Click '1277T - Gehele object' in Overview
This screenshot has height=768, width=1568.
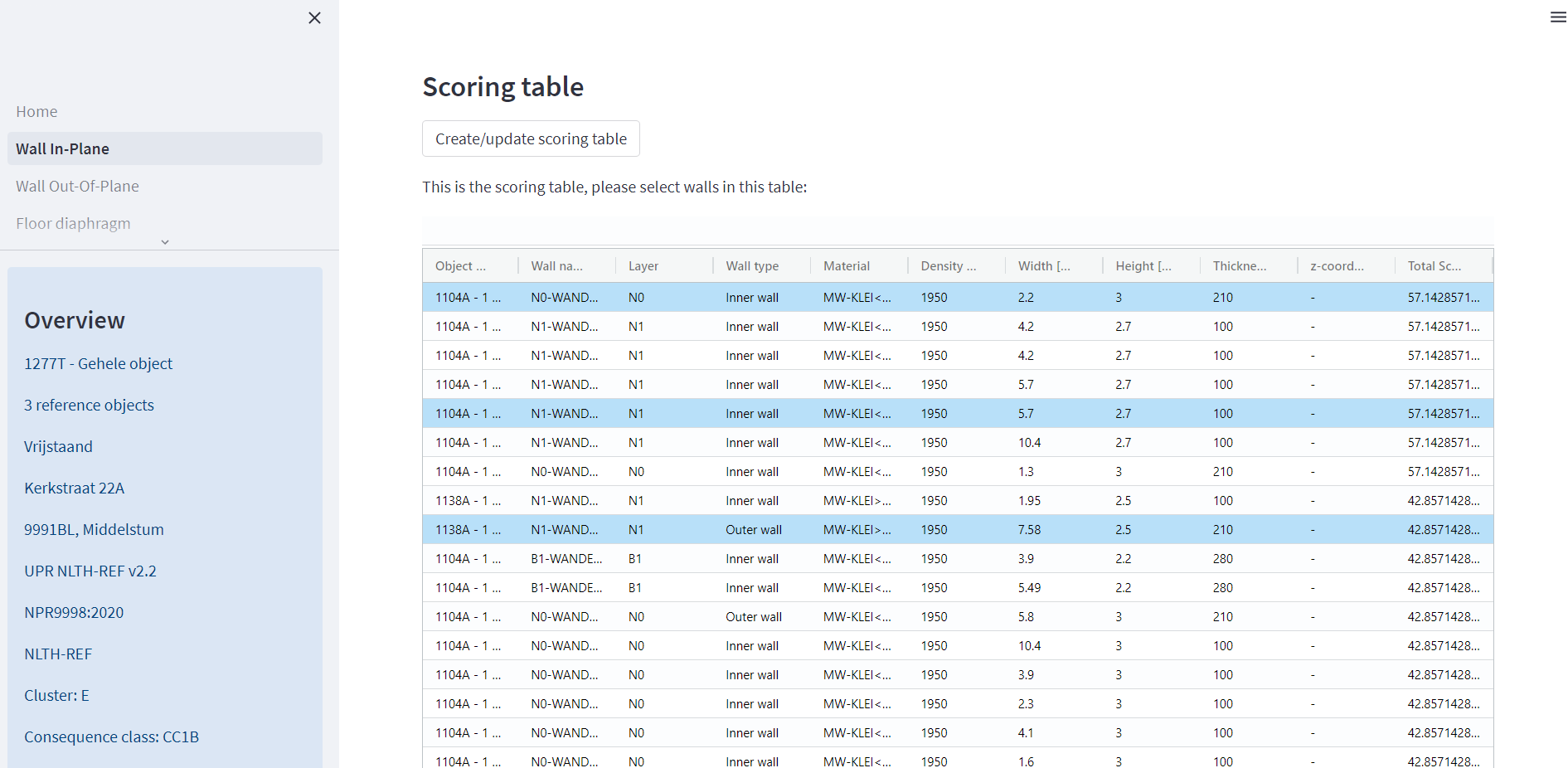coord(98,363)
